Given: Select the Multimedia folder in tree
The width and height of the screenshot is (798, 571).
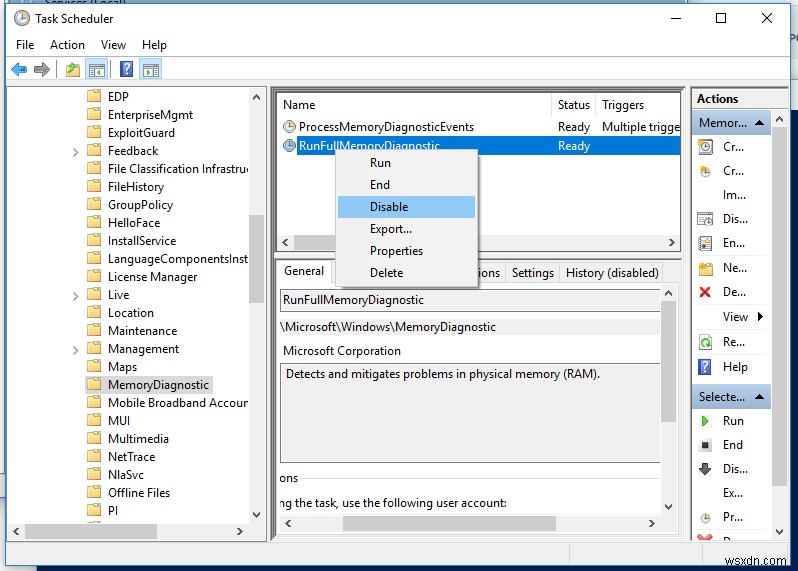Looking at the screenshot, I should pos(138,438).
